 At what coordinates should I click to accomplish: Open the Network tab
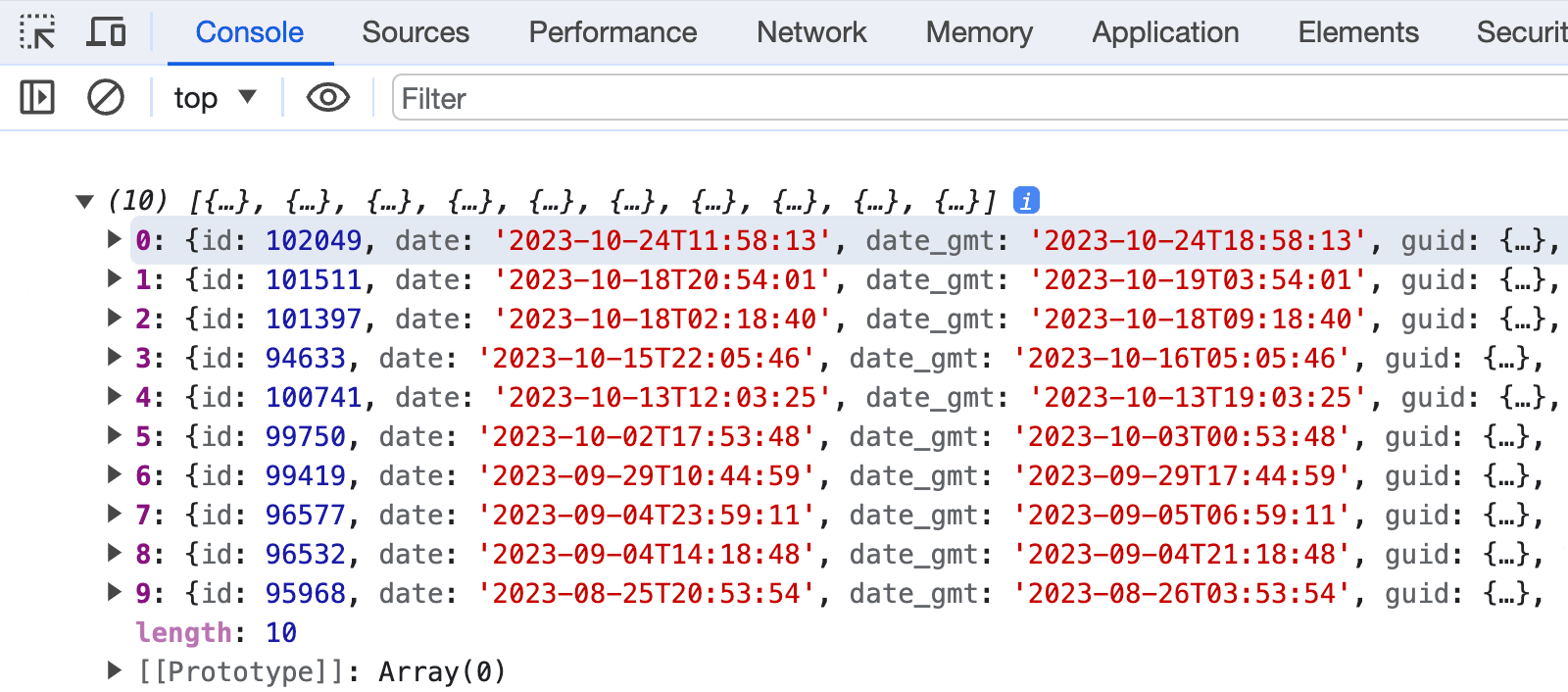tap(811, 32)
